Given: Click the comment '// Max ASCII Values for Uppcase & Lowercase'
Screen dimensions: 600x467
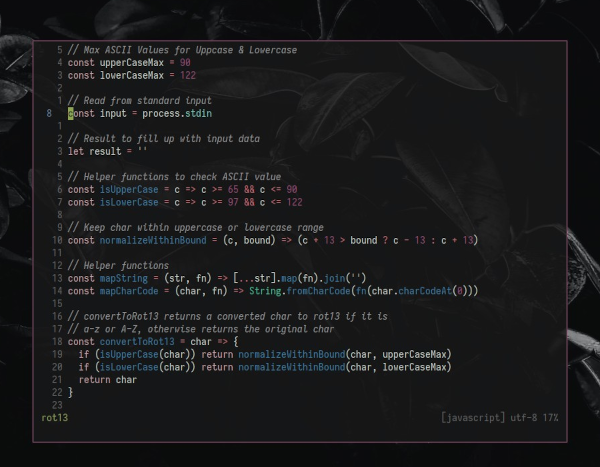Looking at the screenshot, I should 182,50.
